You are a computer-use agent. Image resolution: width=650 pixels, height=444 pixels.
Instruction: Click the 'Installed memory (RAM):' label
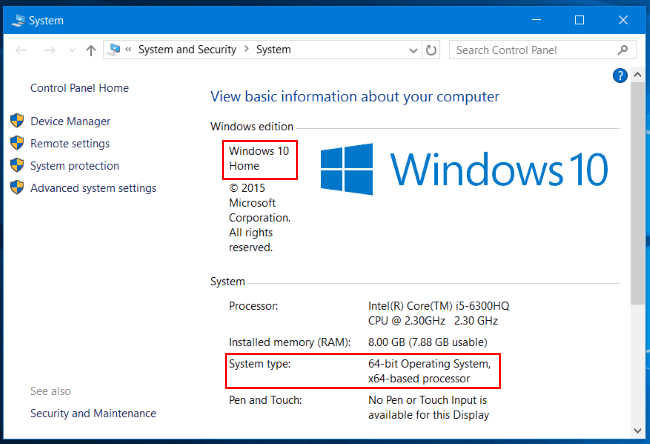[289, 342]
